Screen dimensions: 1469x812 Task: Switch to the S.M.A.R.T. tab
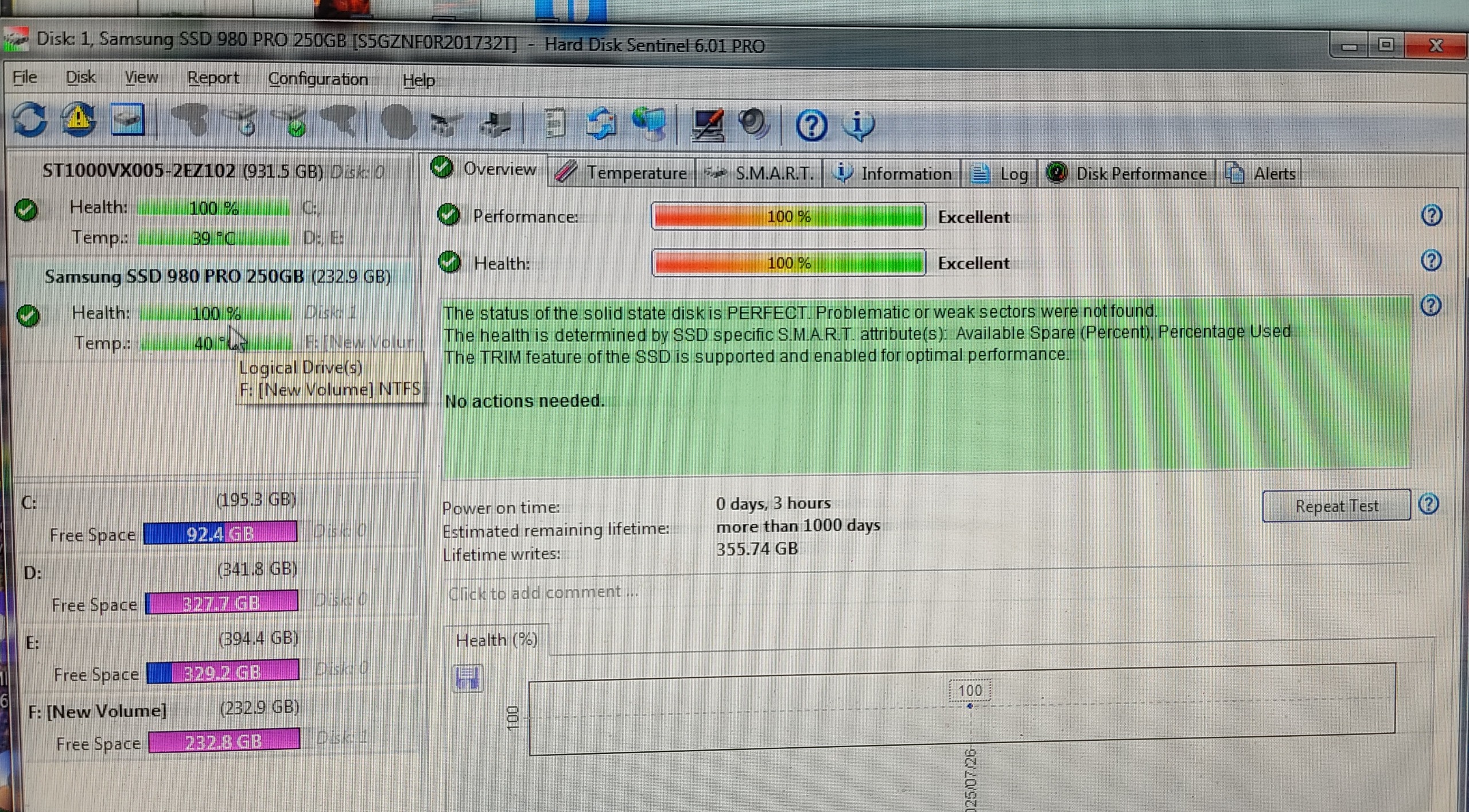pyautogui.click(x=759, y=173)
